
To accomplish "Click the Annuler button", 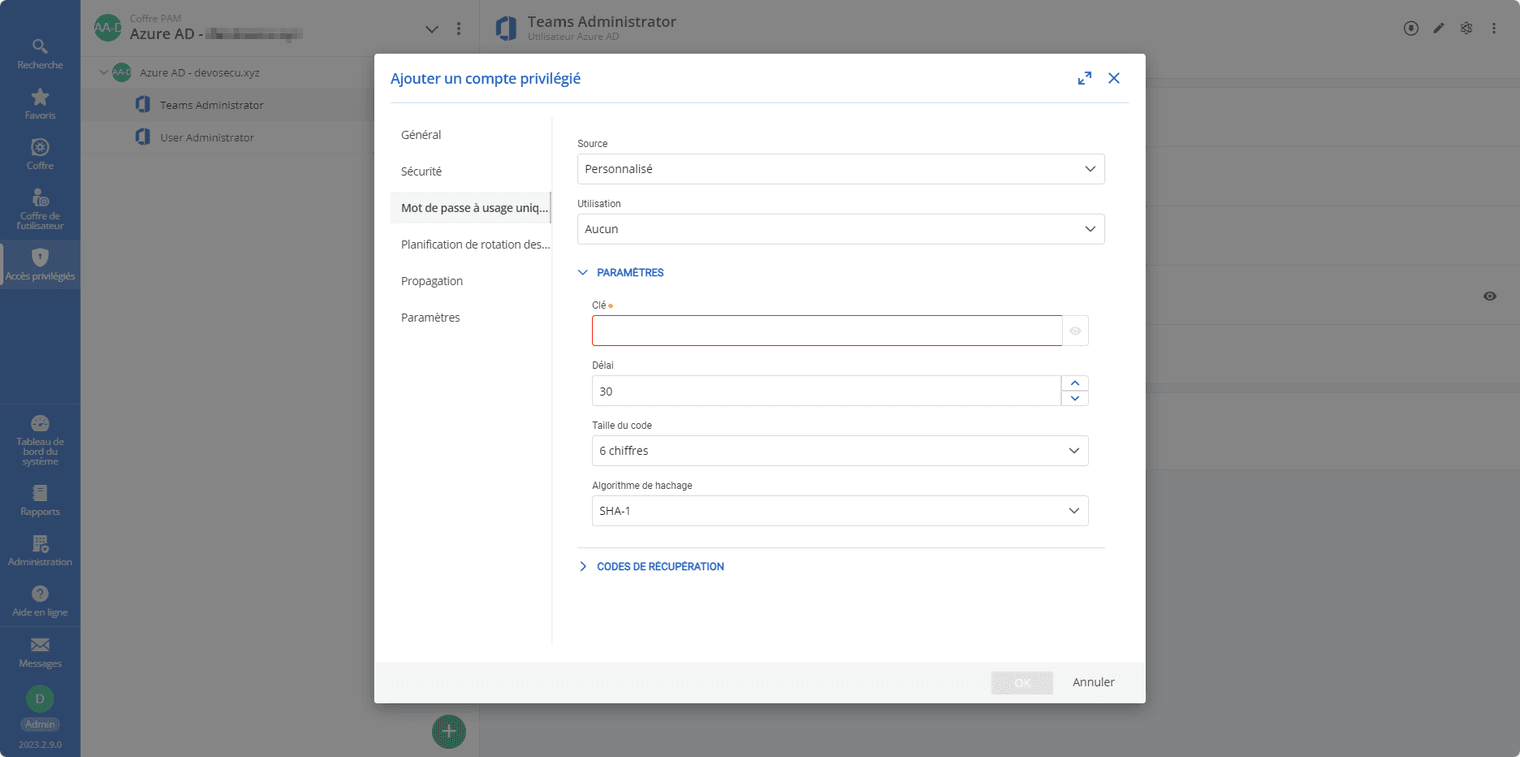I will (1093, 683).
